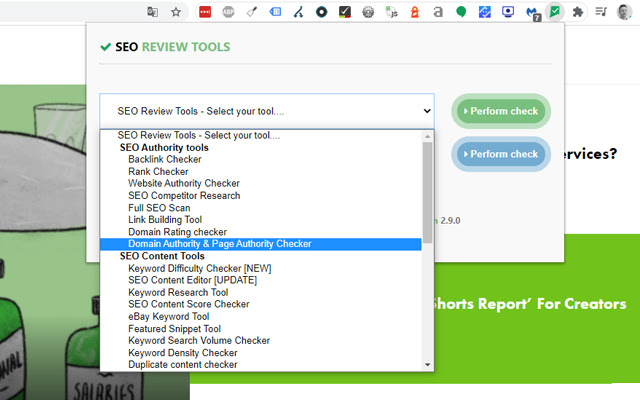Viewport: 640px width, 400px height.
Task: Click the black circle extension icon
Action: click(322, 12)
